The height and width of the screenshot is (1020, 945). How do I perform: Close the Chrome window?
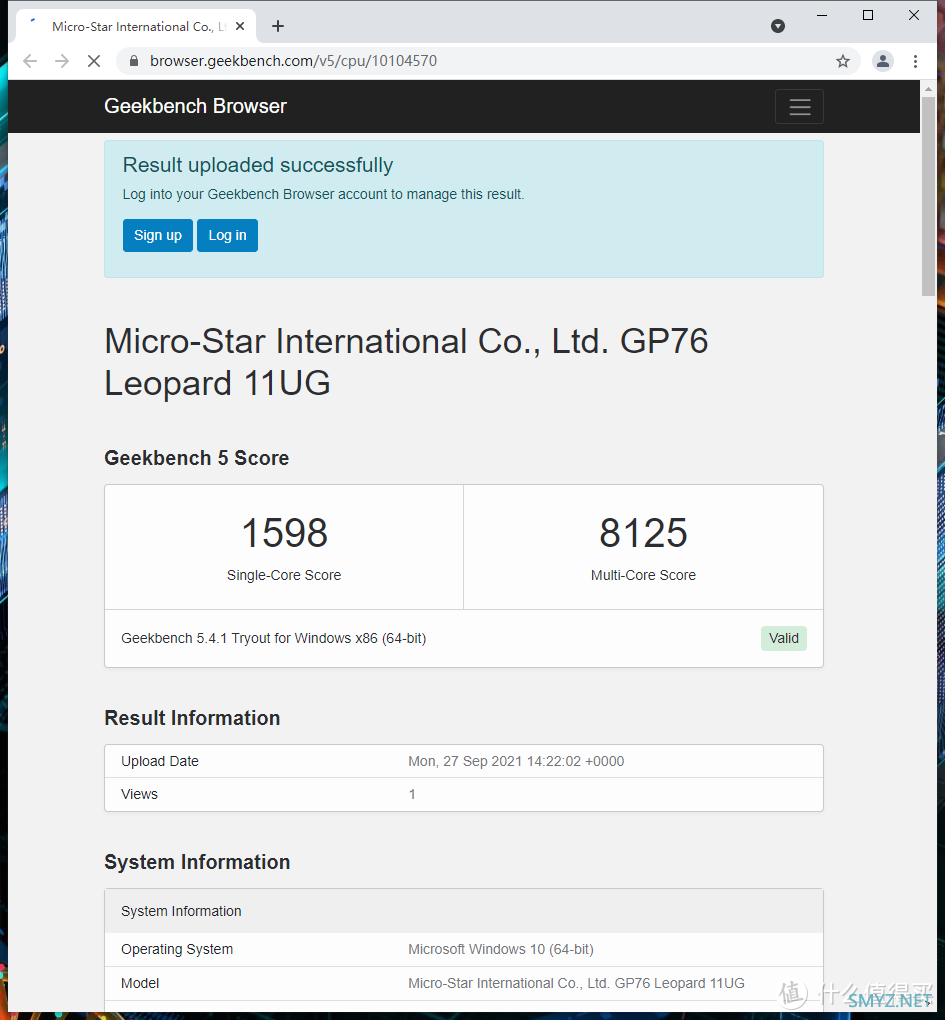pos(914,16)
